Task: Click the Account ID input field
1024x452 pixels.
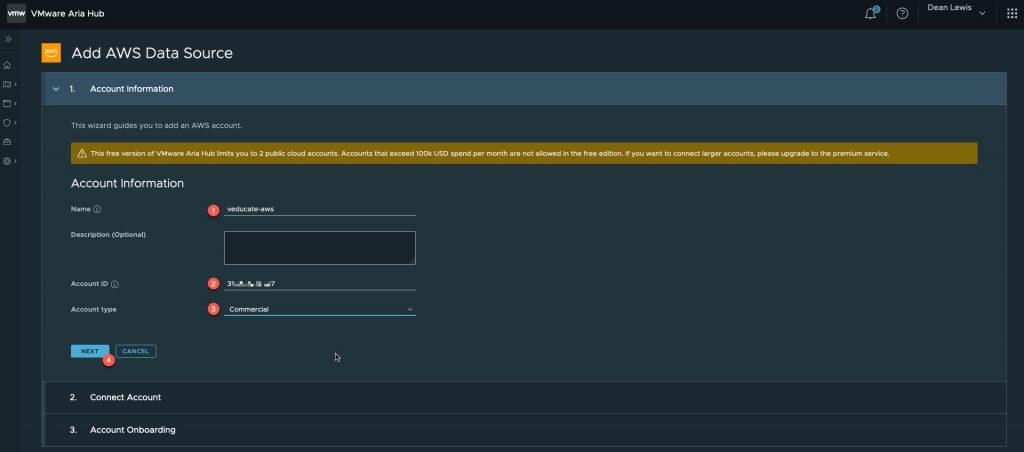Action: pos(319,283)
